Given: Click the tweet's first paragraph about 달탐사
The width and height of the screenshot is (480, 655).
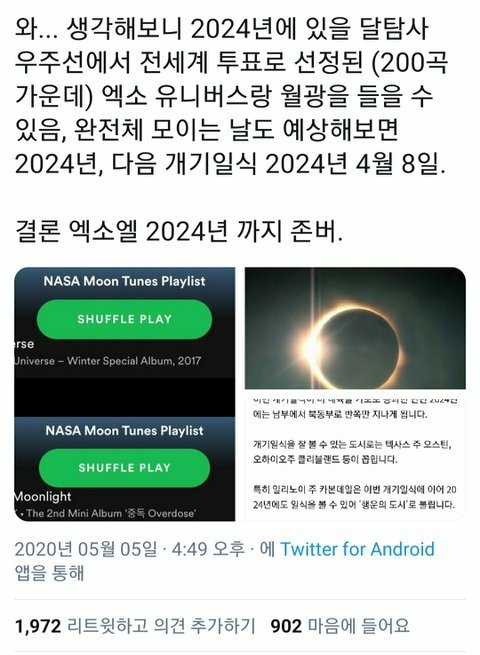Looking at the screenshot, I should [x=231, y=96].
